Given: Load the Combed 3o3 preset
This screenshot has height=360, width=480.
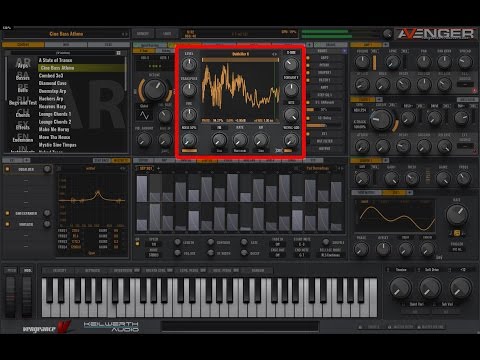Looking at the screenshot, I should [51, 76].
